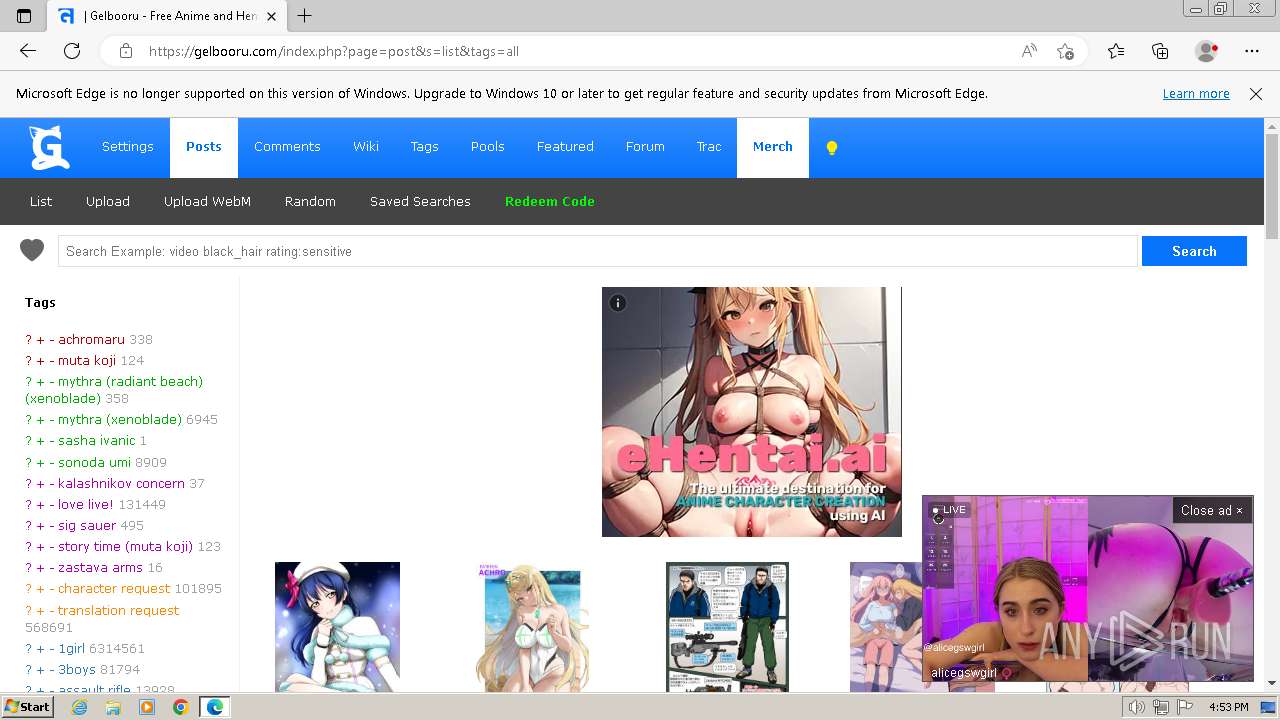
Task: Click the ad info 'i' icon
Action: point(618,303)
